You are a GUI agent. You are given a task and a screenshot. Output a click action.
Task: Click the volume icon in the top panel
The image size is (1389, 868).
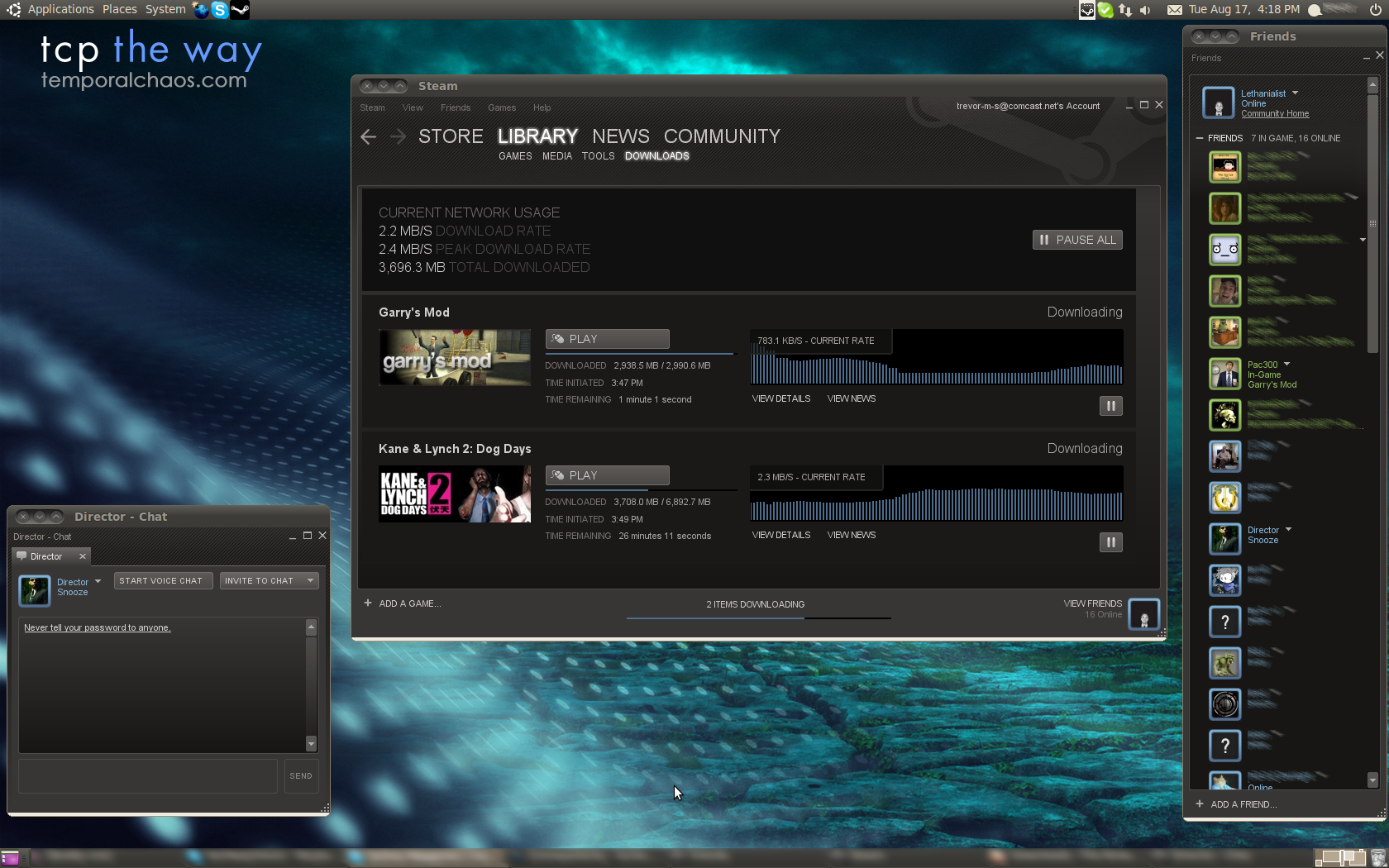(x=1144, y=10)
